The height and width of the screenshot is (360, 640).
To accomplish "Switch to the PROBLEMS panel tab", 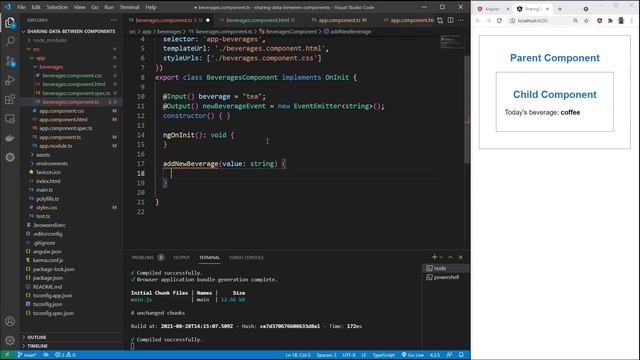I will [142, 258].
